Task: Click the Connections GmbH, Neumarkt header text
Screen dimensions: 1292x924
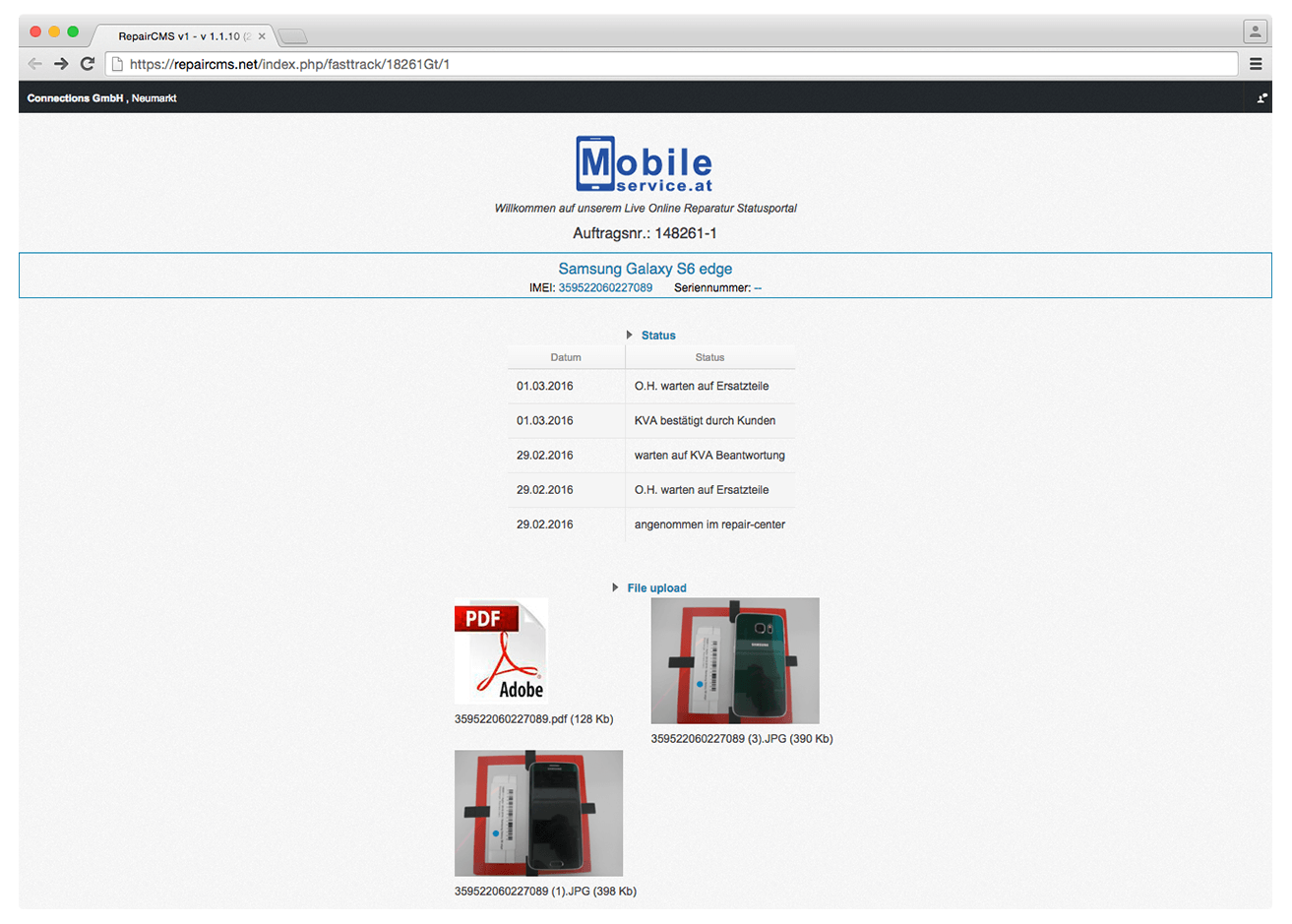Action: (x=101, y=98)
